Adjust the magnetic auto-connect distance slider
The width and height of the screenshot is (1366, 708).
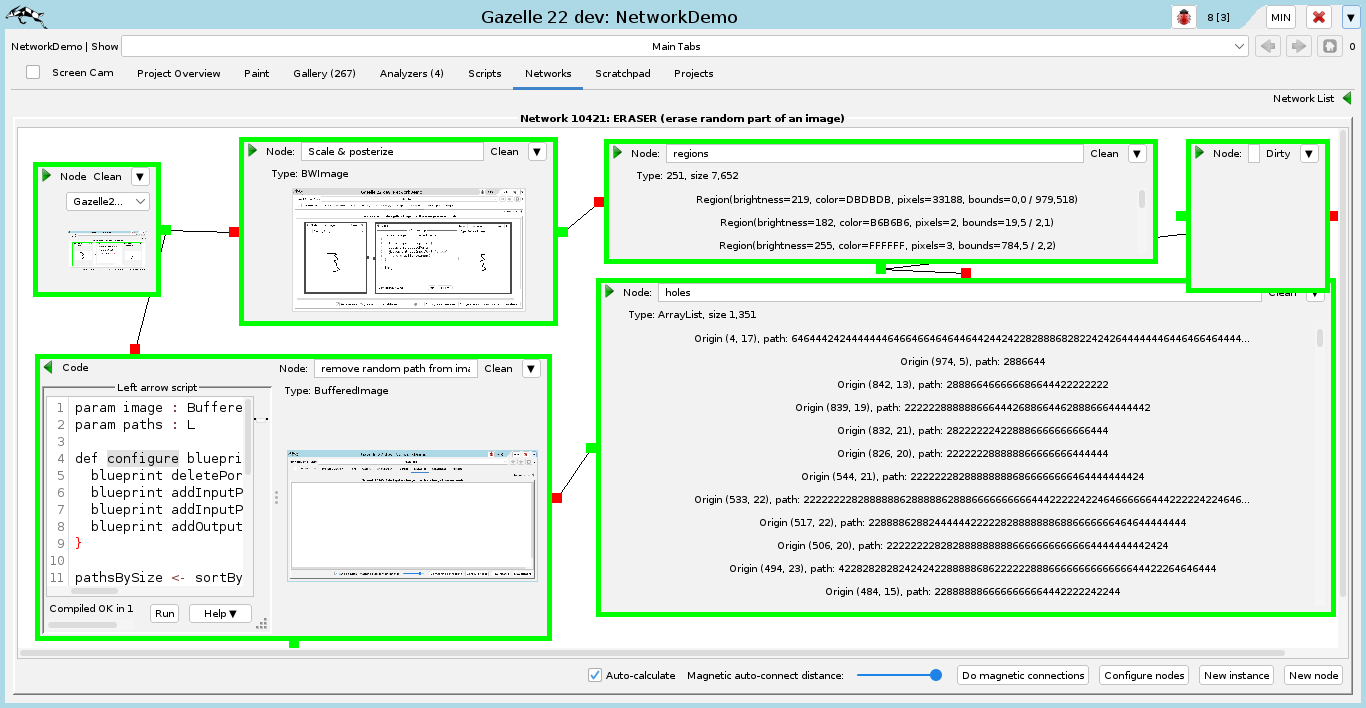935,675
